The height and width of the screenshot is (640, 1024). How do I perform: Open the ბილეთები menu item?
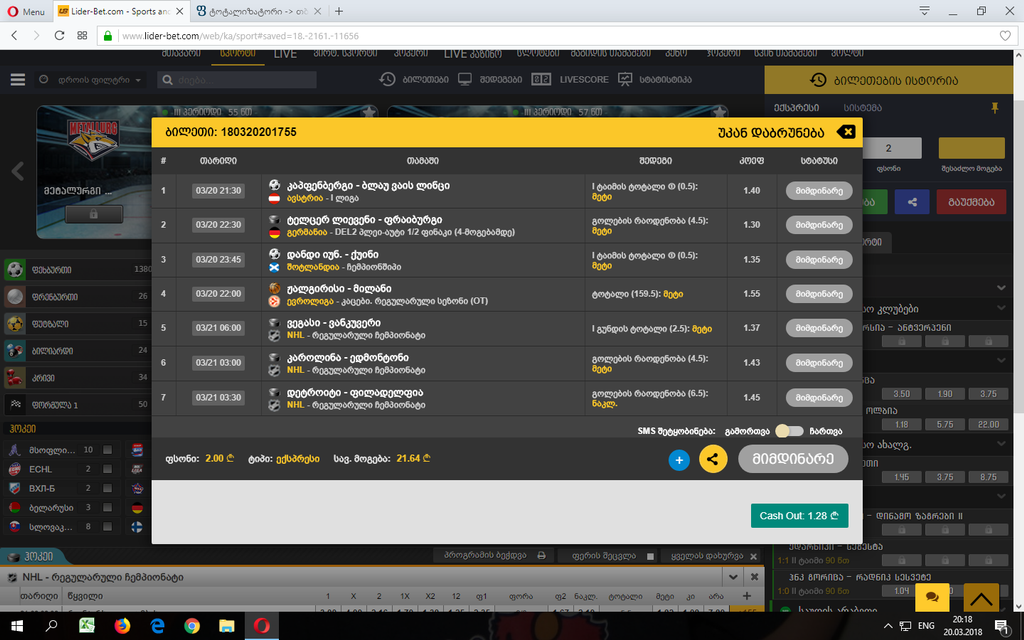(x=415, y=80)
